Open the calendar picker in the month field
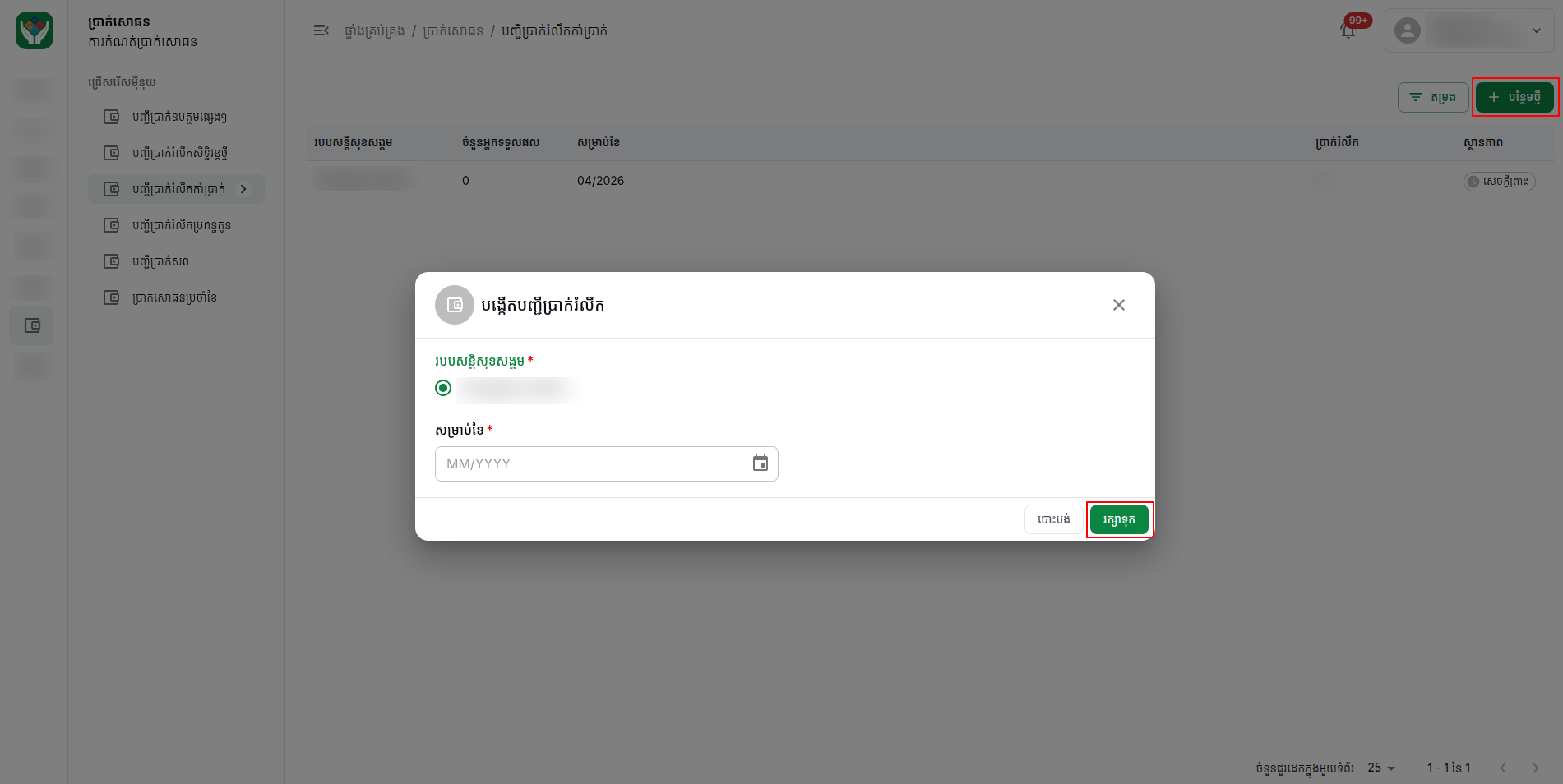Image resolution: width=1563 pixels, height=784 pixels. point(761,463)
